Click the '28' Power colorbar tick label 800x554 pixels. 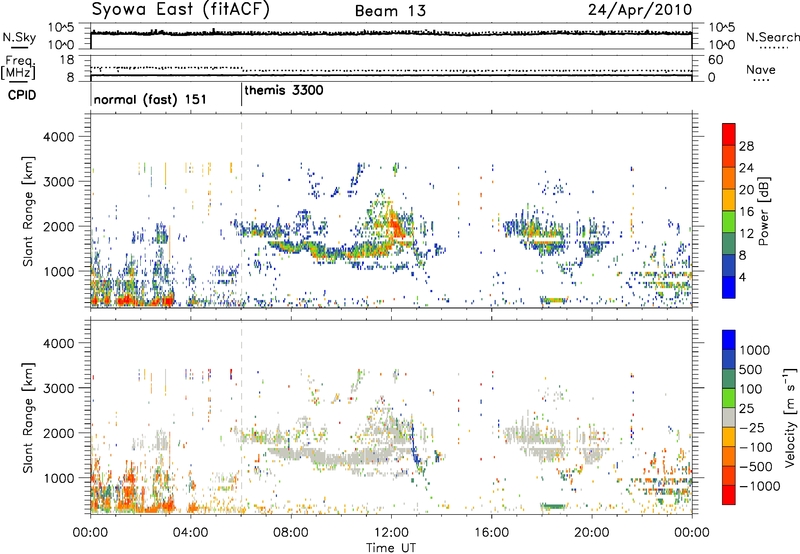[x=746, y=146]
